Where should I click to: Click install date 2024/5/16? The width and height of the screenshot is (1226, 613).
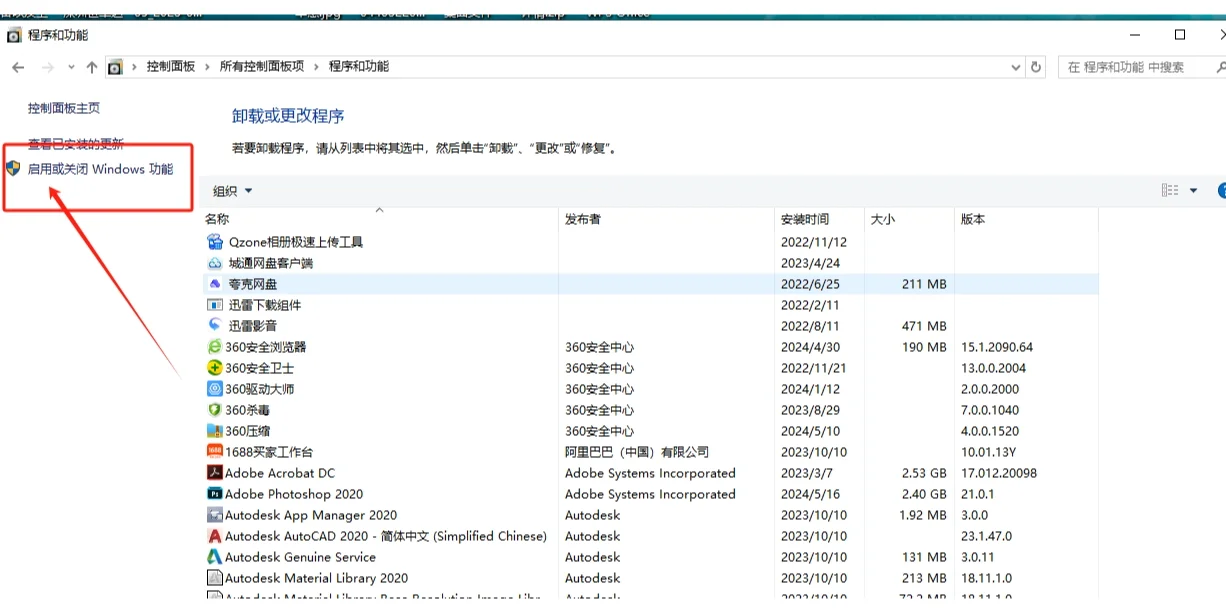tap(813, 494)
